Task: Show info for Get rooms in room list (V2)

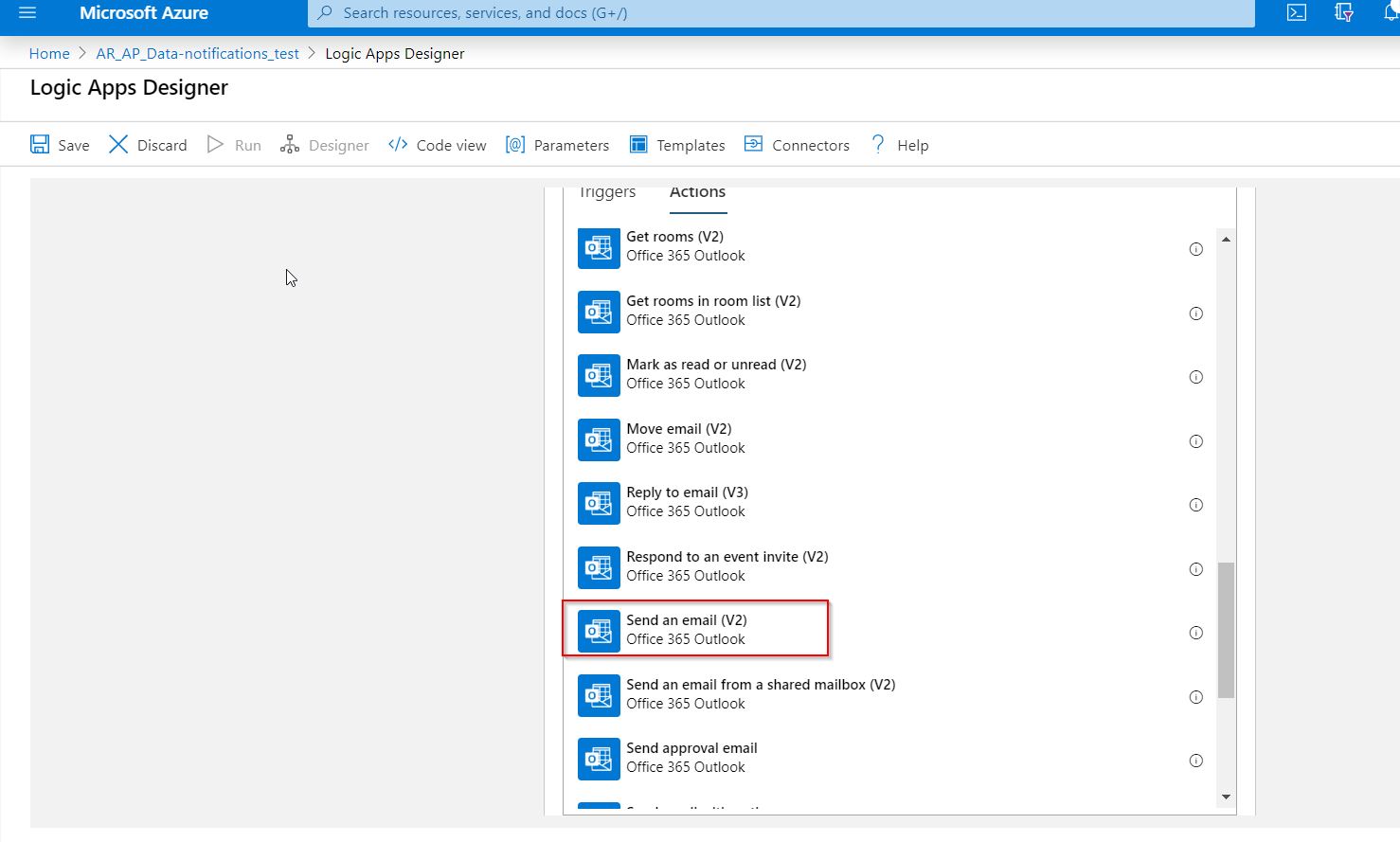Action: pyautogui.click(x=1196, y=314)
